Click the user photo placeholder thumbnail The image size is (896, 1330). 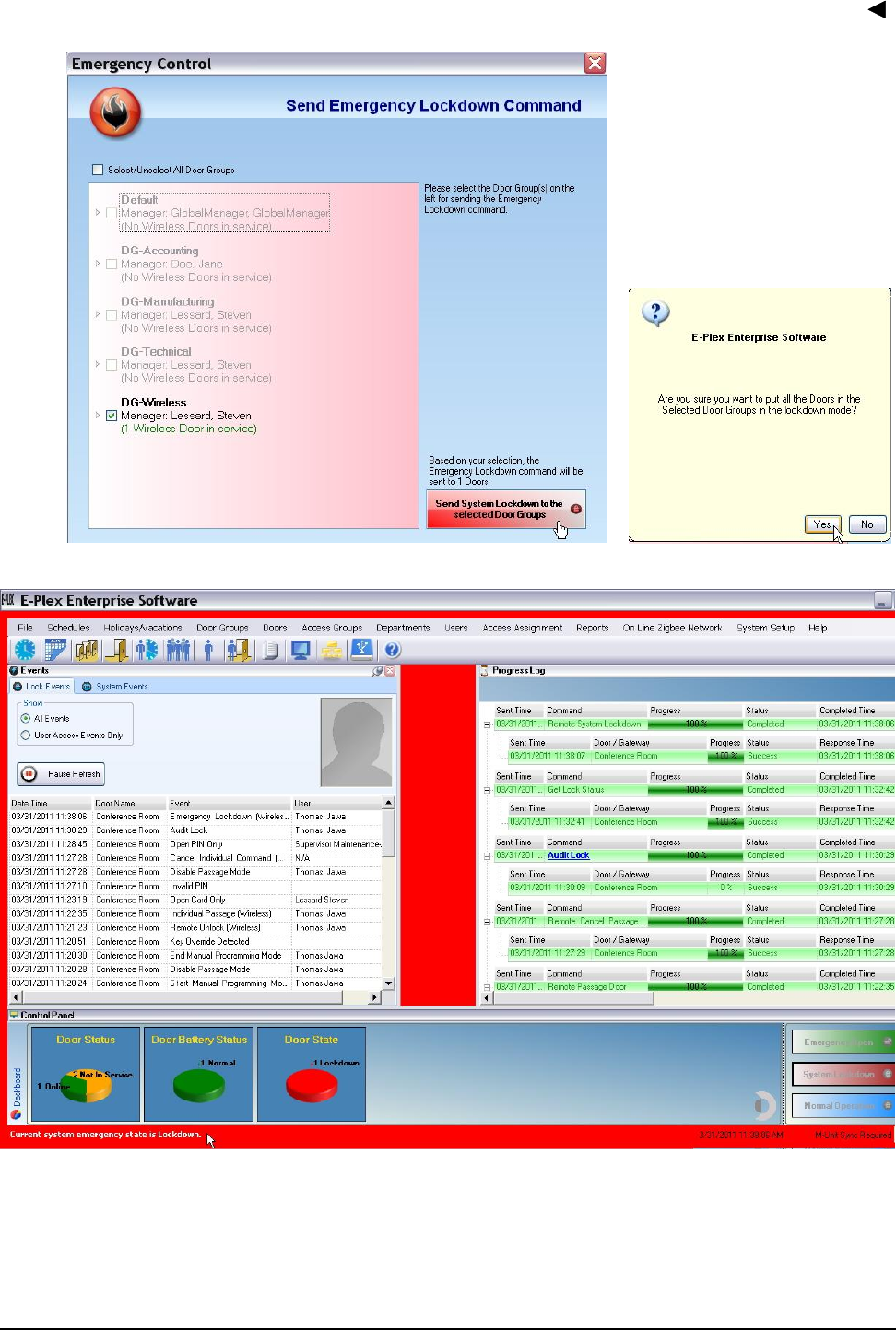356,741
